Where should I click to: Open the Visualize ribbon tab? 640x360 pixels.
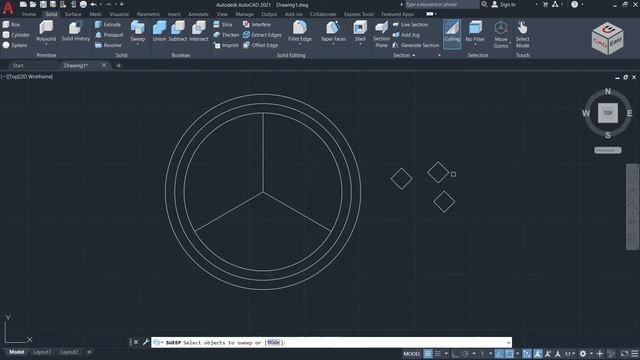(x=119, y=14)
